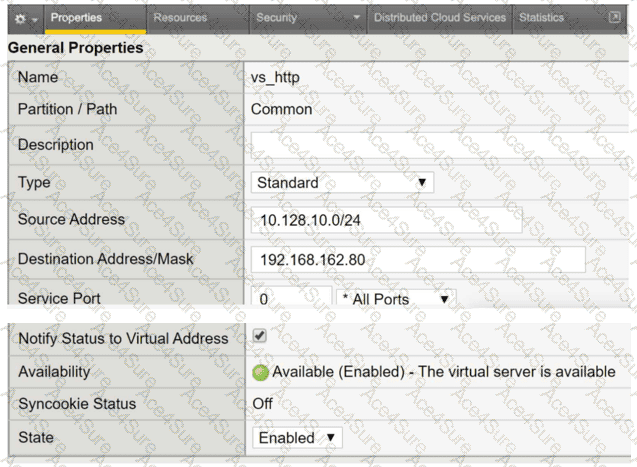The height and width of the screenshot is (467, 637).
Task: Click the green Available status icon
Action: point(260,372)
